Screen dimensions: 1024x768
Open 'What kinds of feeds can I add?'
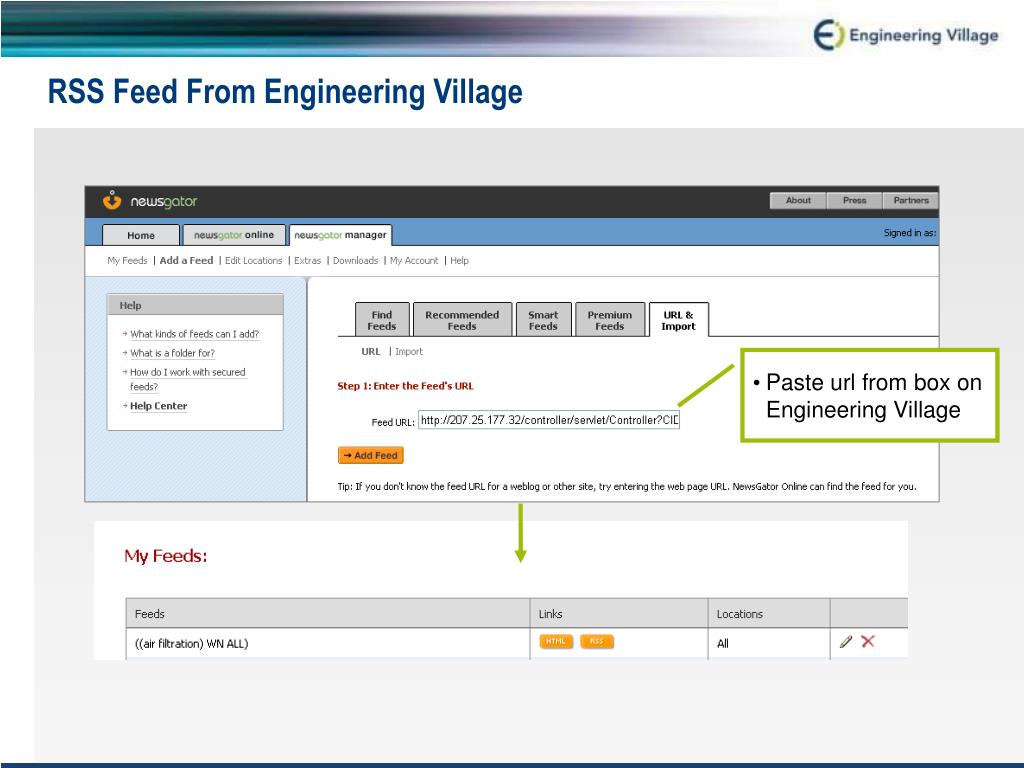194,334
